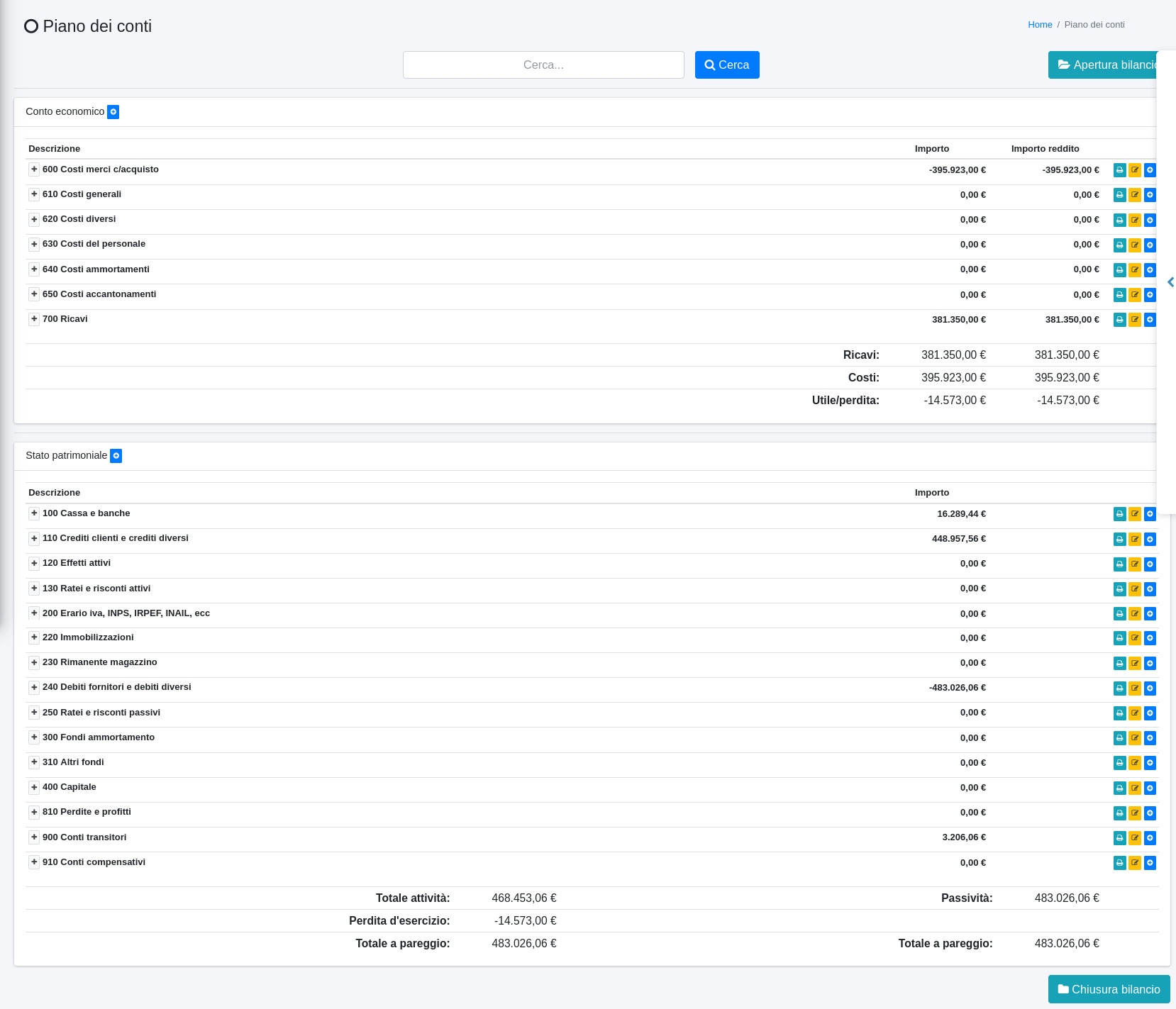Viewport: 1176px width, 1009px height.
Task: Open the collapsed right side panel chevron
Action: [x=1170, y=282]
